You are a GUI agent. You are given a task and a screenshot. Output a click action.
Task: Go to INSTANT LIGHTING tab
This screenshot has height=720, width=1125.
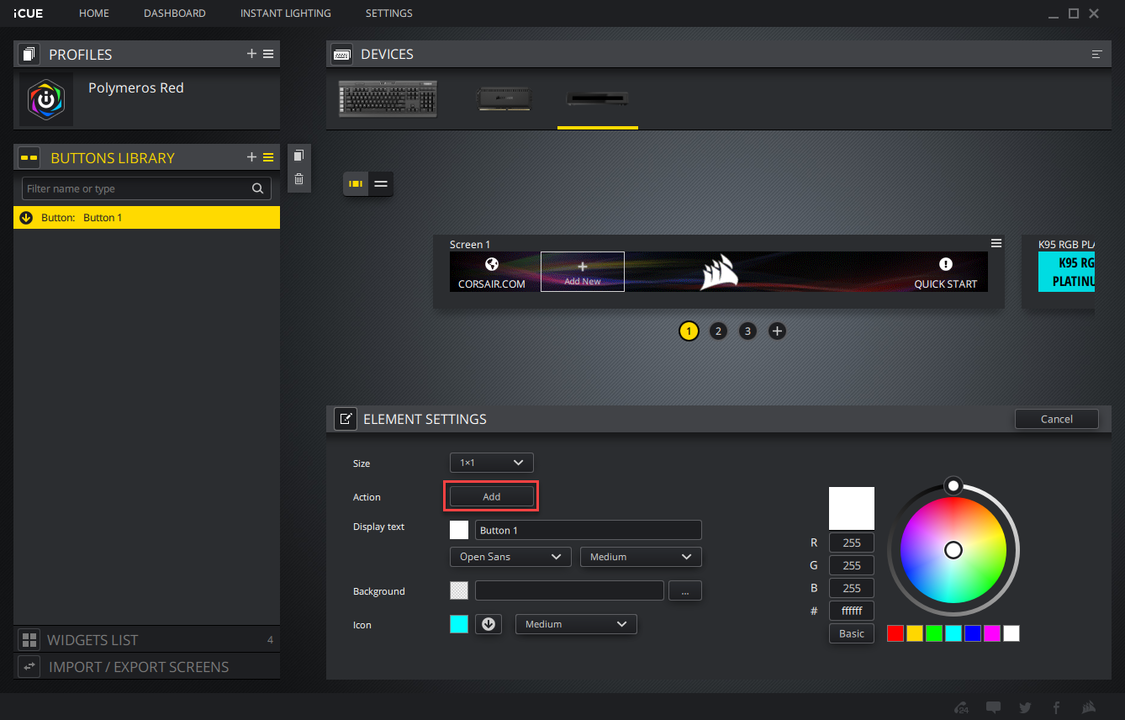point(286,13)
